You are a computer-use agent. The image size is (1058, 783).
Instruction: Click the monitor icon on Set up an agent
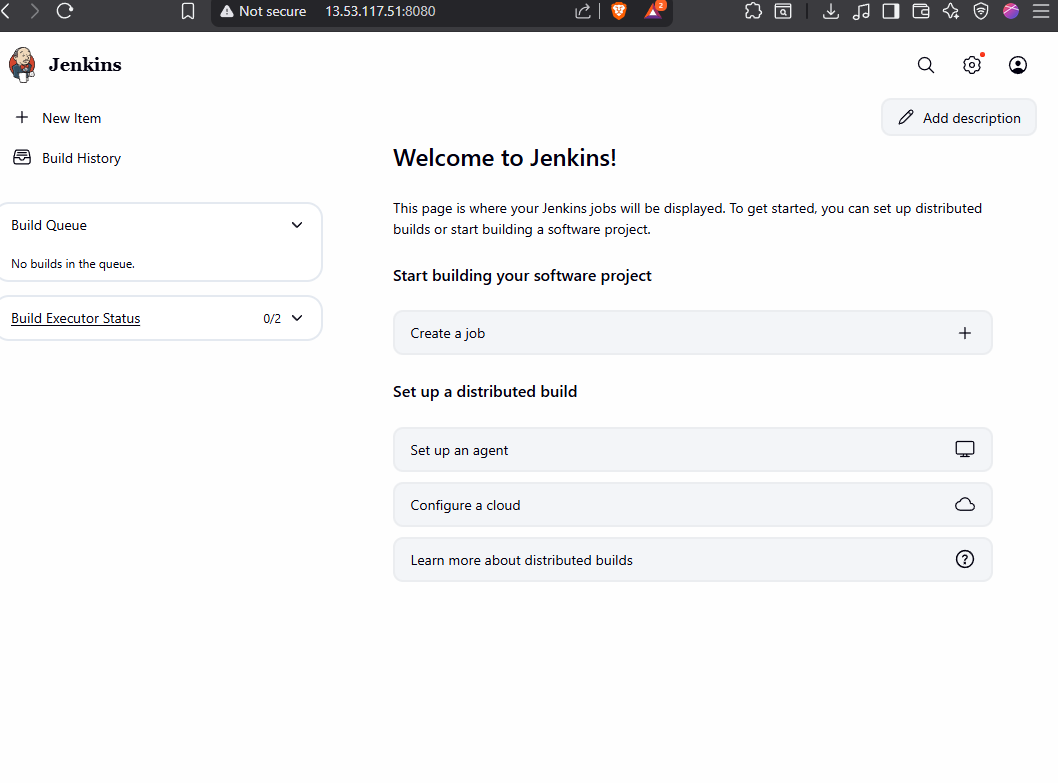tap(965, 450)
